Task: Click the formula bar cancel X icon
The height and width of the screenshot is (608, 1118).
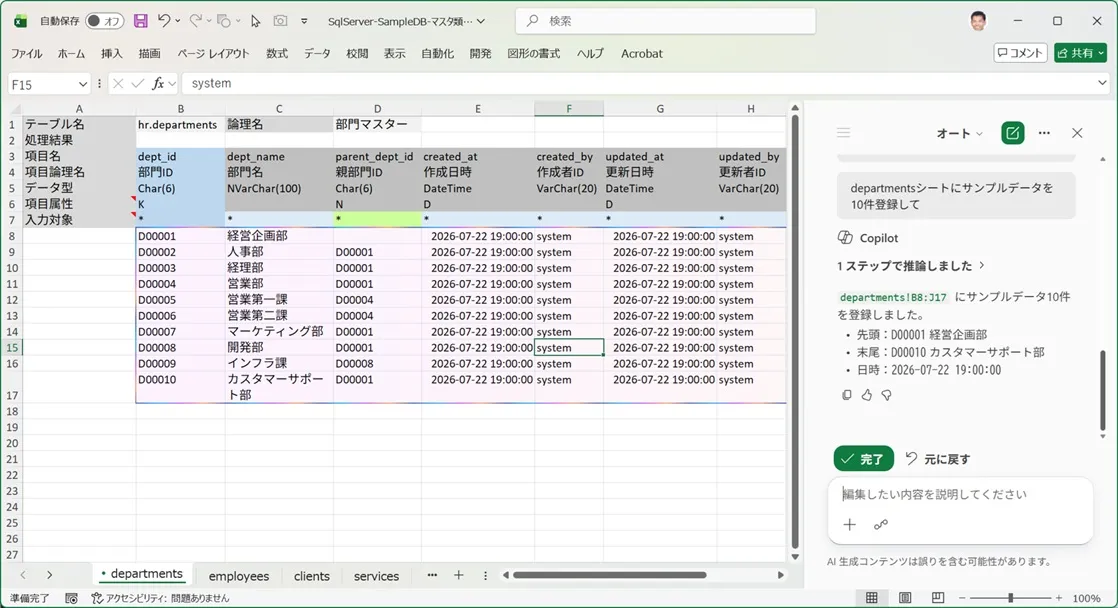Action: [118, 83]
